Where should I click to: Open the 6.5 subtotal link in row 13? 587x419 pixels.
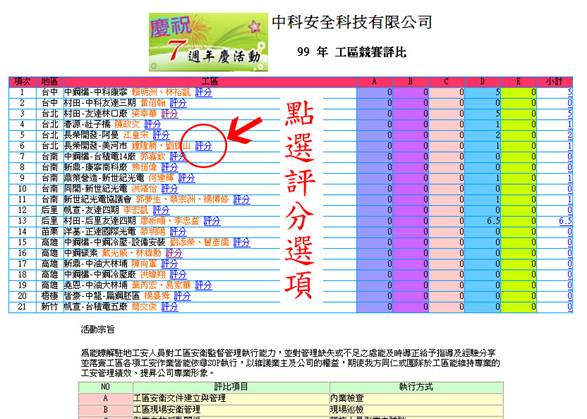(565, 221)
